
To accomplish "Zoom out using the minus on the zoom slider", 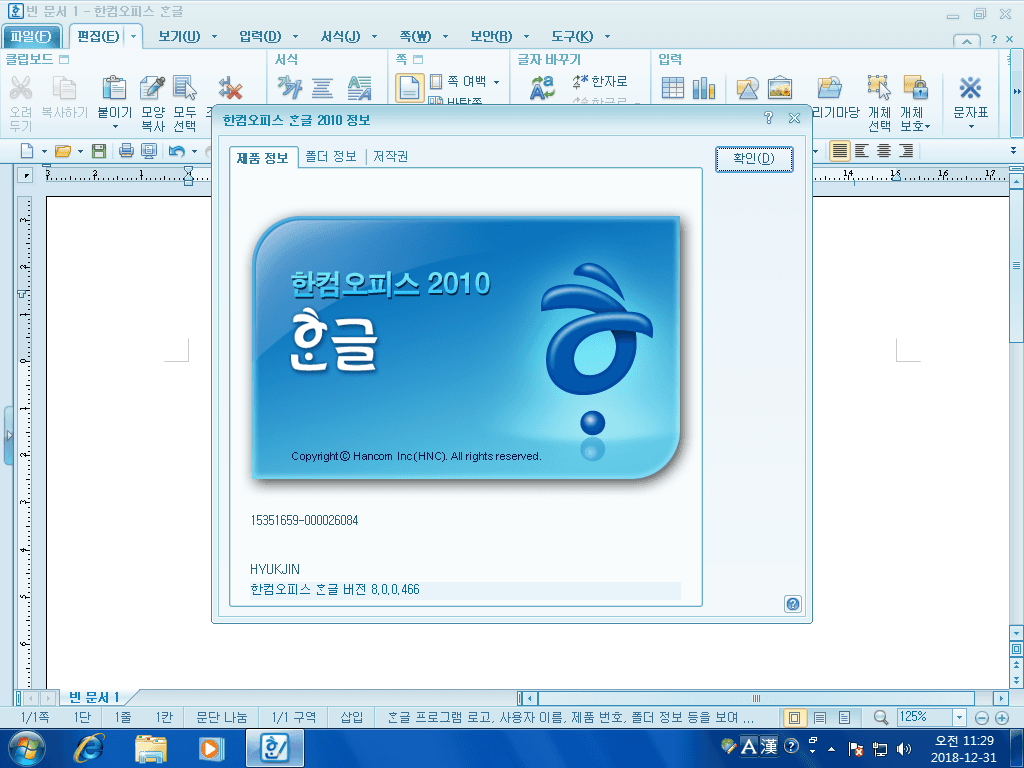I will (981, 717).
